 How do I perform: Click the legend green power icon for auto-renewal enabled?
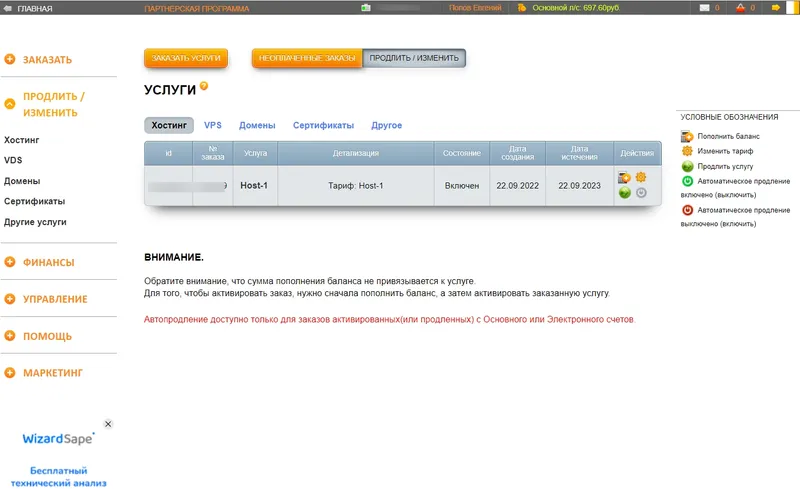(687, 181)
